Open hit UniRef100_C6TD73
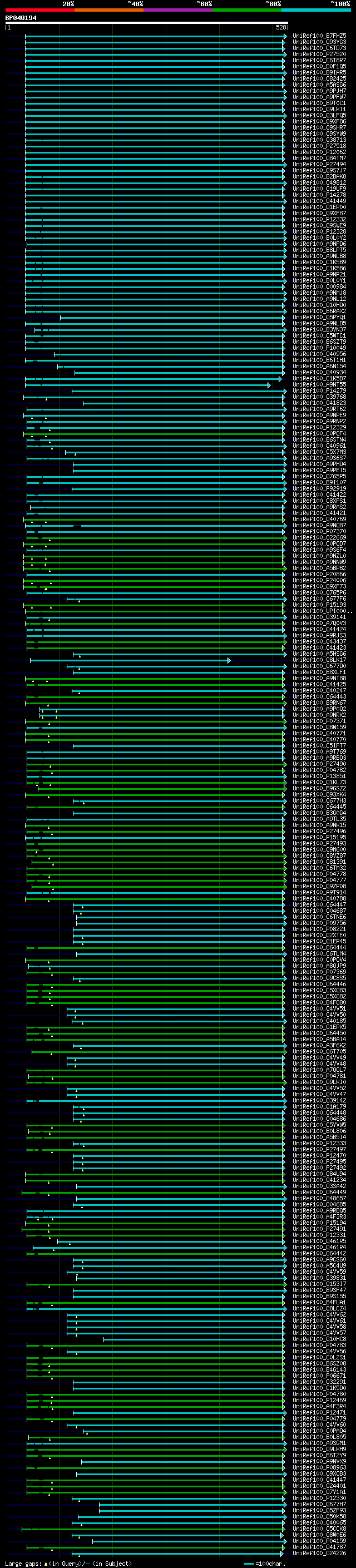The height and width of the screenshot is (1568, 356). tap(319, 48)
